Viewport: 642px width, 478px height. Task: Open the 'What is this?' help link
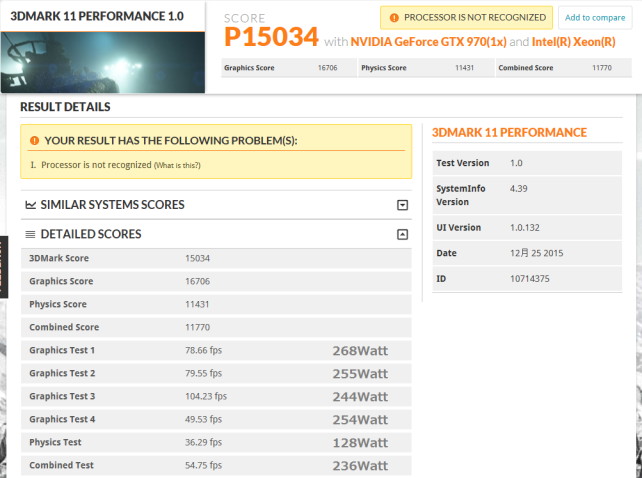tap(177, 165)
